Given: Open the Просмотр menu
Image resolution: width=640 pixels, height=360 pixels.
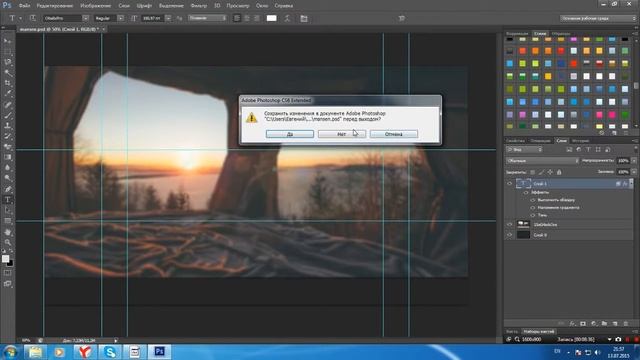Looking at the screenshot, I should 238,6.
